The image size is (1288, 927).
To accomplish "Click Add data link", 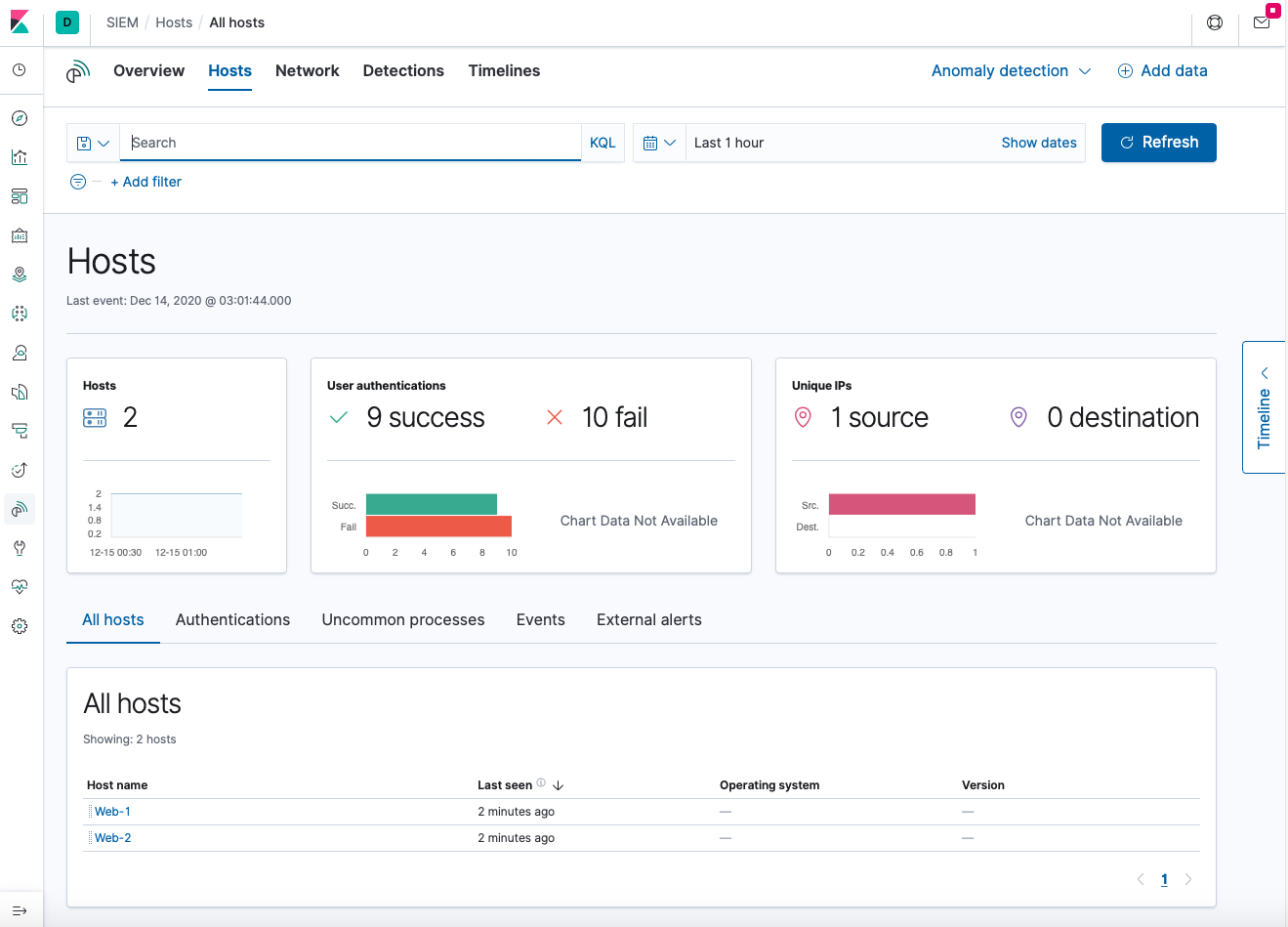I will 1162,71.
